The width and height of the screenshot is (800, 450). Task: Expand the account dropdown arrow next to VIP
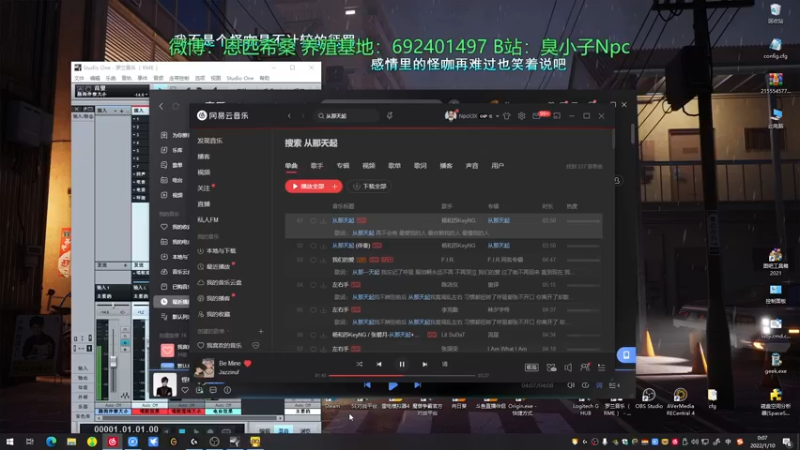pyautogui.click(x=497, y=116)
